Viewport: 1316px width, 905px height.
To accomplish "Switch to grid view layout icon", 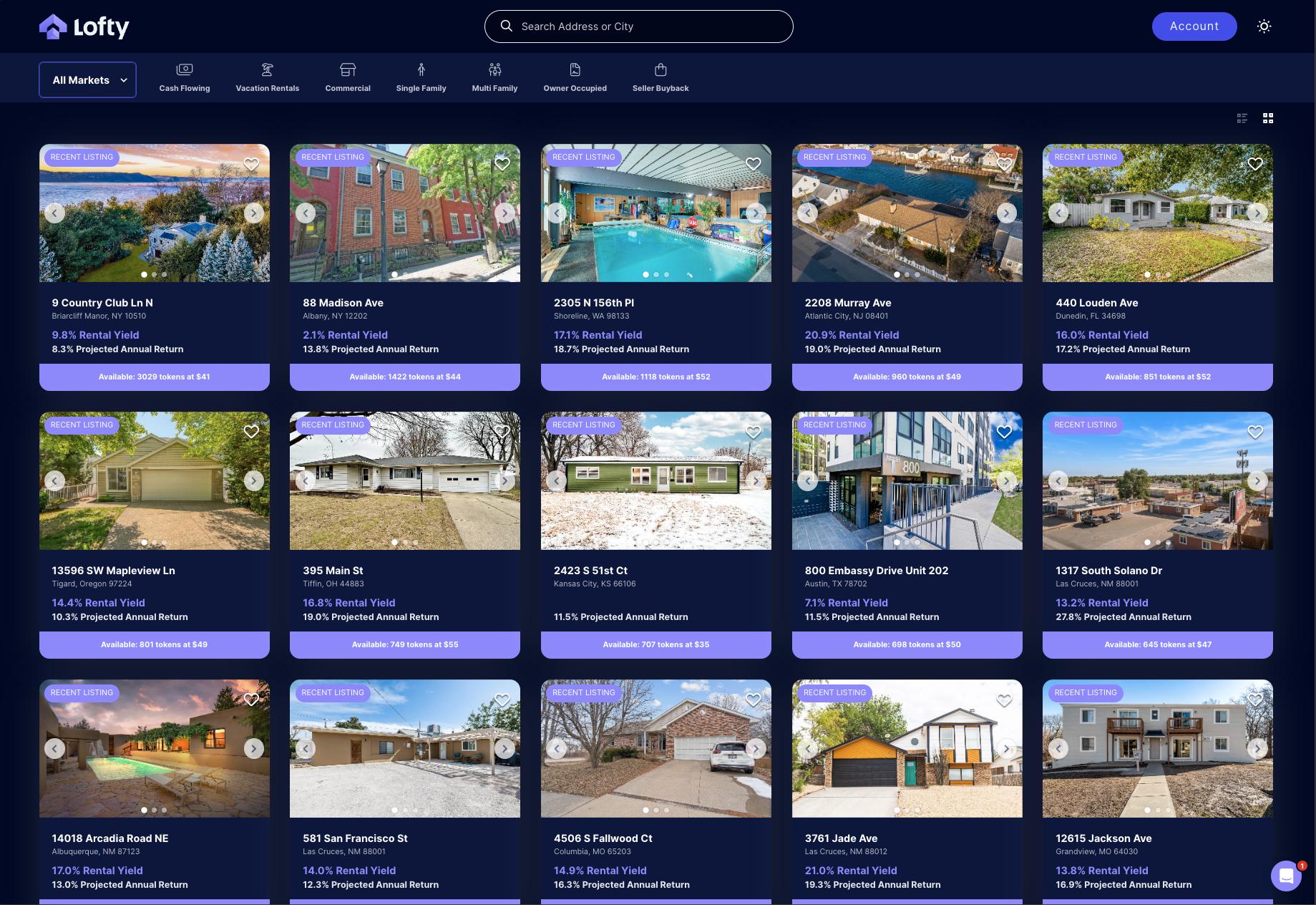I will 1267,118.
